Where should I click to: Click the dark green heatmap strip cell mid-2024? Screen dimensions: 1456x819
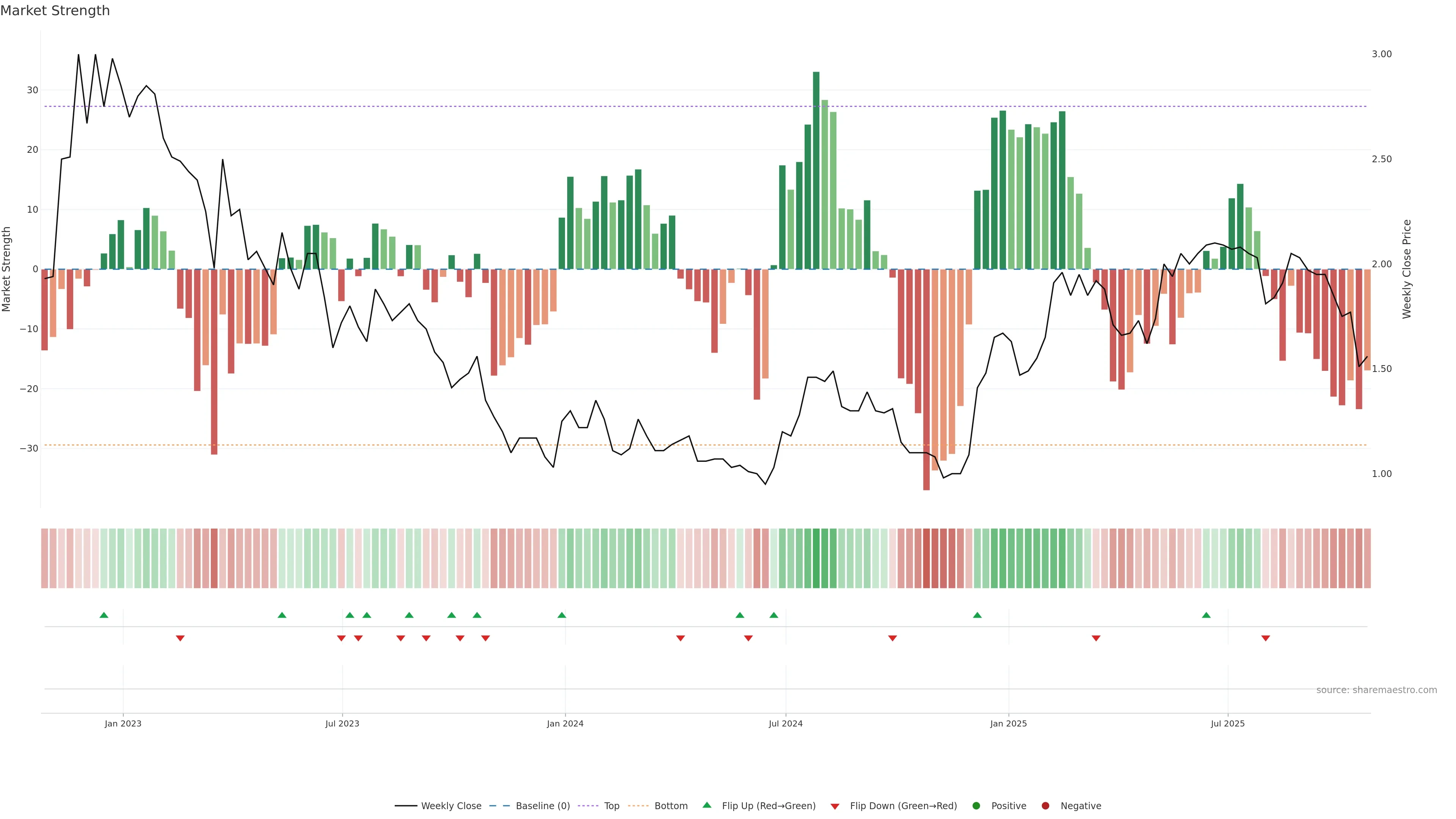pyautogui.click(x=816, y=559)
